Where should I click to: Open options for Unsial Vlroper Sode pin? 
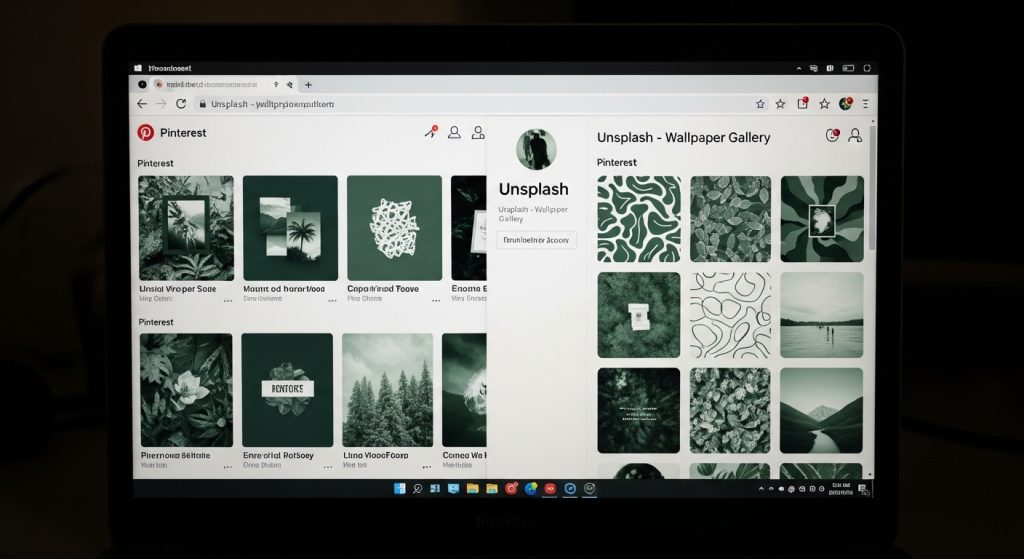point(228,300)
